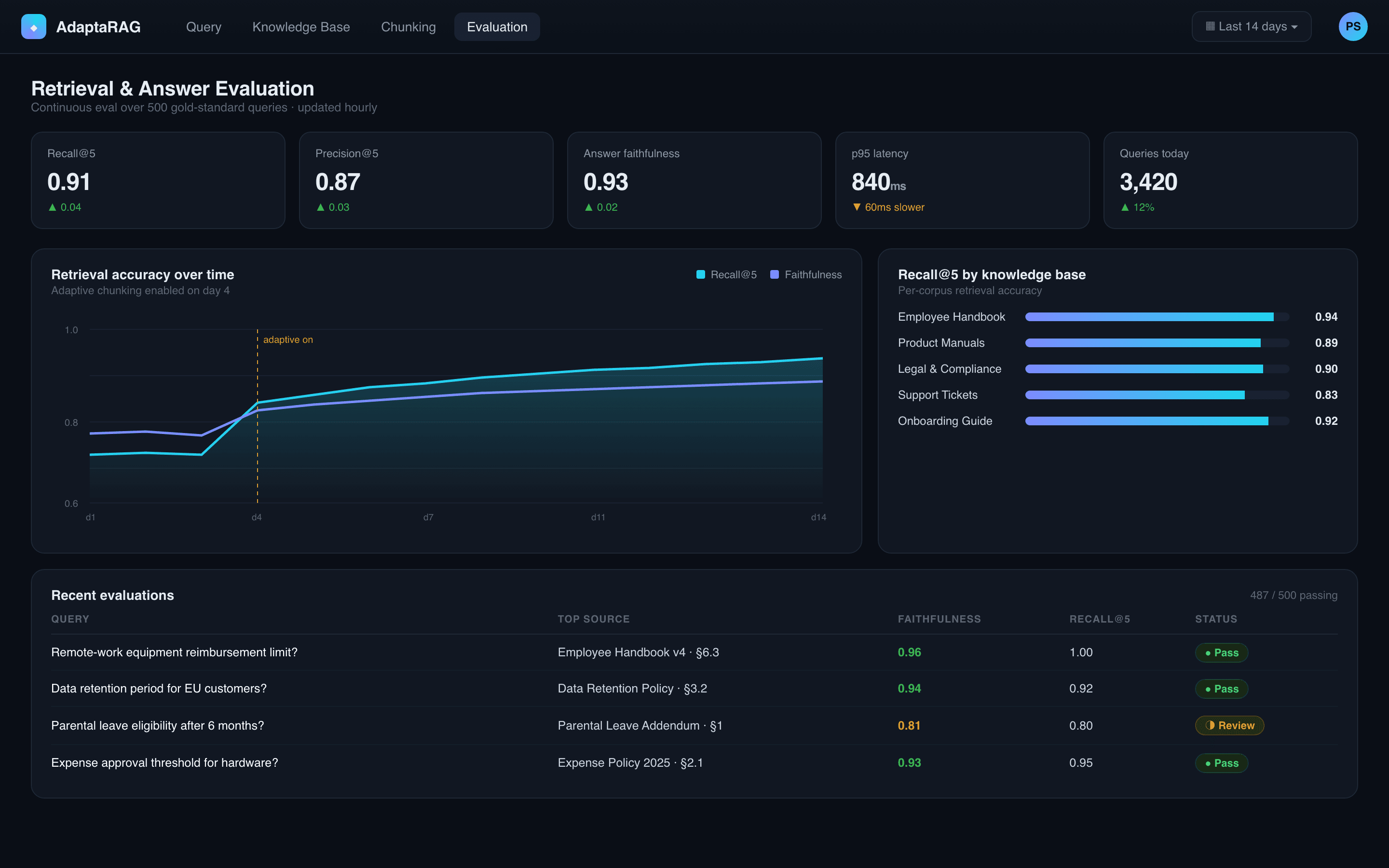Open the 'Parental leave eligibility after 6 months?' query
Screen dimensions: 1389x868
[157, 726]
